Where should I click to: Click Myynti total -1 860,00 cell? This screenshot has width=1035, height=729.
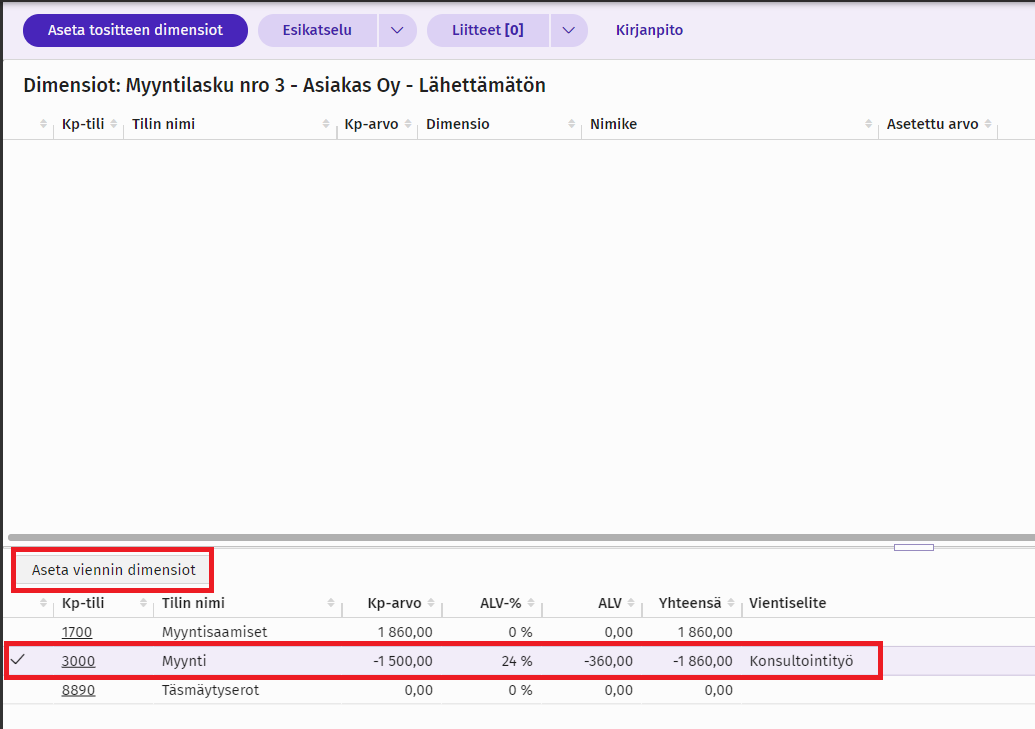[702, 661]
